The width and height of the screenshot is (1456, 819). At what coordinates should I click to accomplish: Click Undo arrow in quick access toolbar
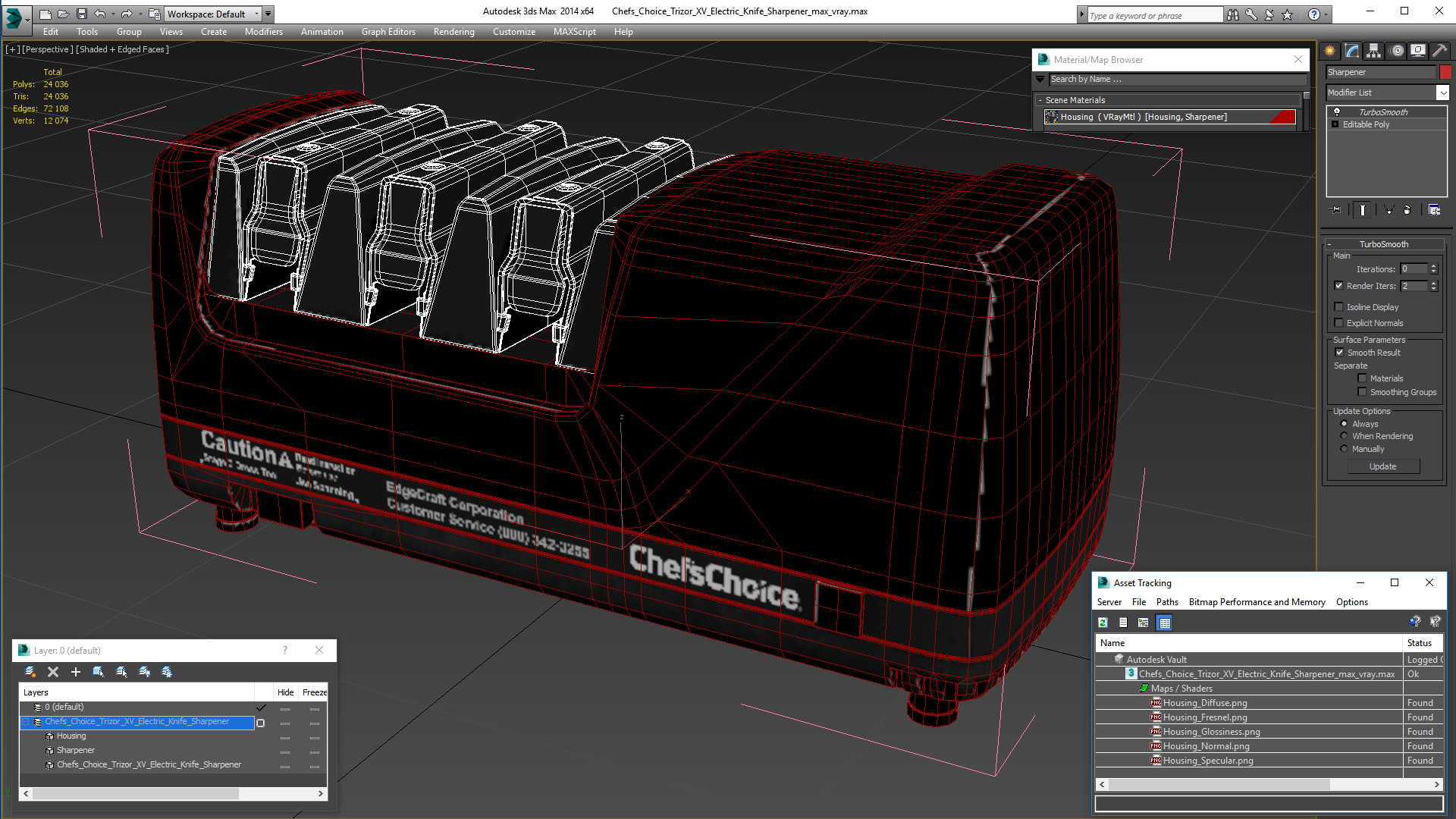click(100, 14)
